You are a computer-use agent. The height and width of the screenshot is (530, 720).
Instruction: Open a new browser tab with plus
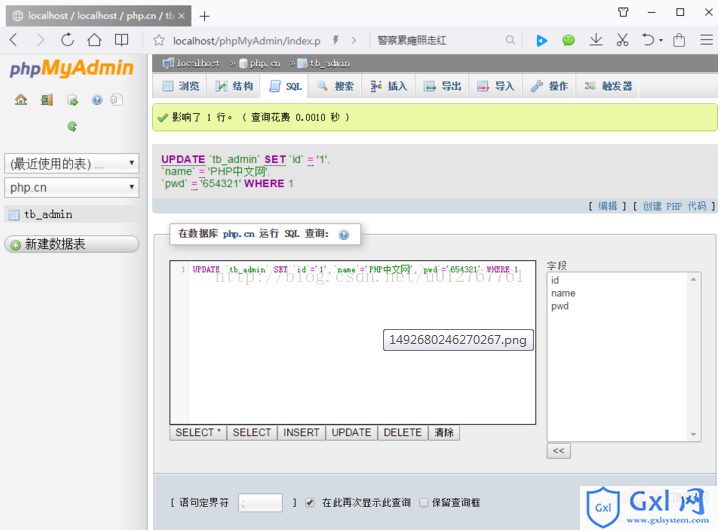tap(205, 16)
